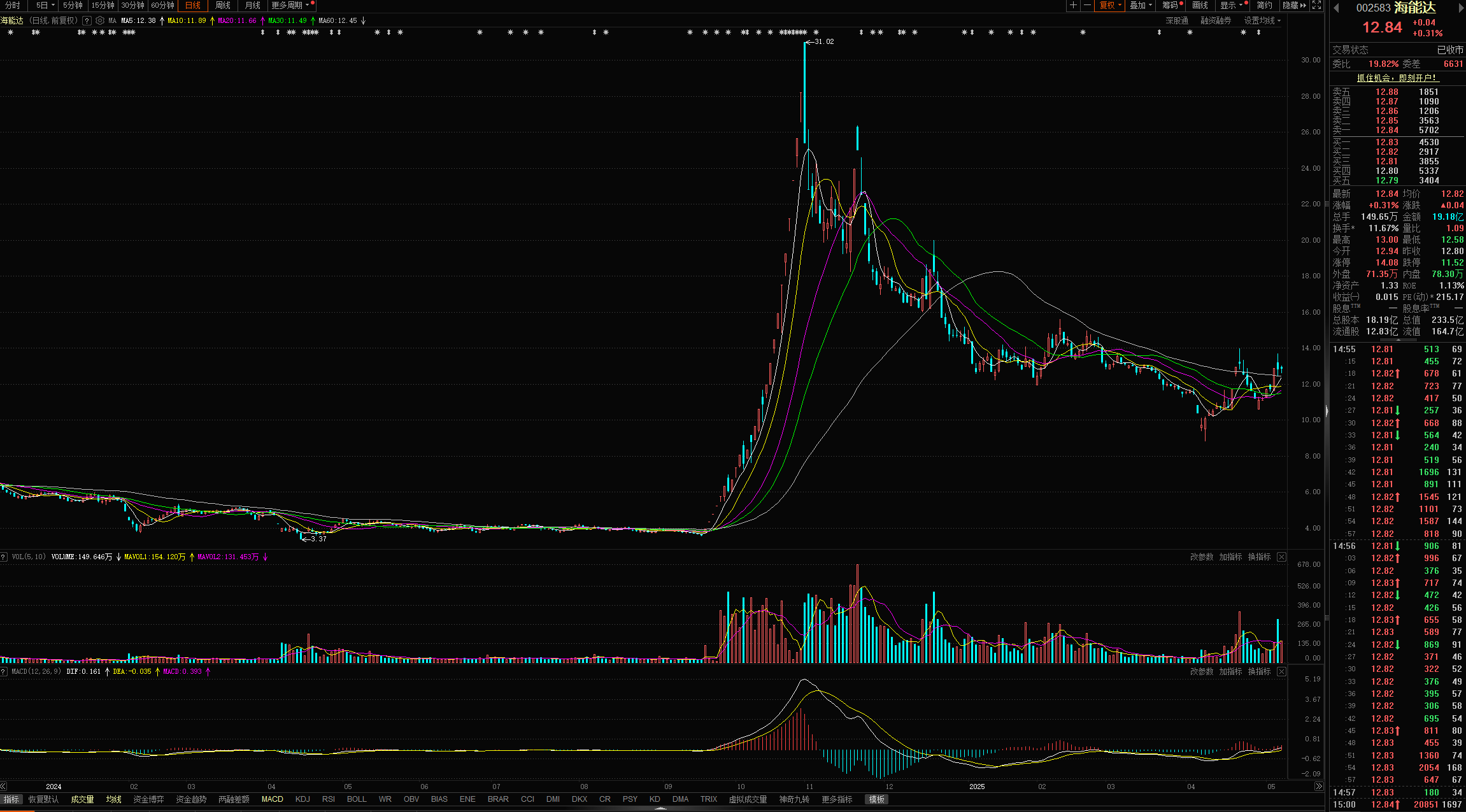Zoom out chart with minus icon
1466x812 pixels.
coord(1087,5)
